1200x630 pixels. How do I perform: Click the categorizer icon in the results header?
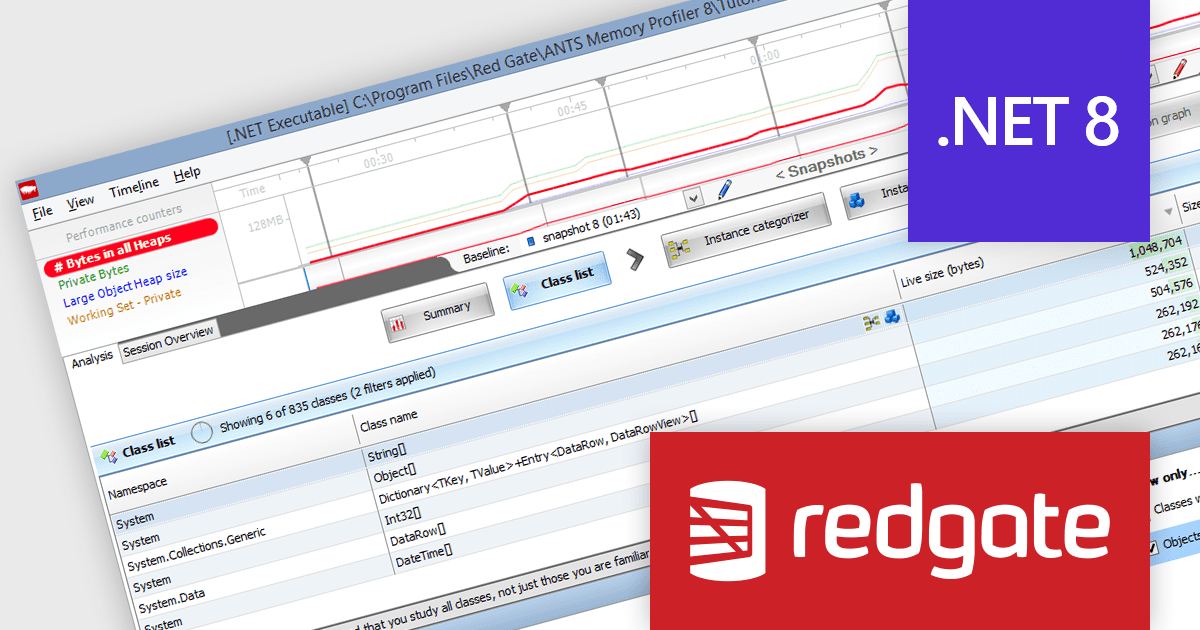coord(870,320)
